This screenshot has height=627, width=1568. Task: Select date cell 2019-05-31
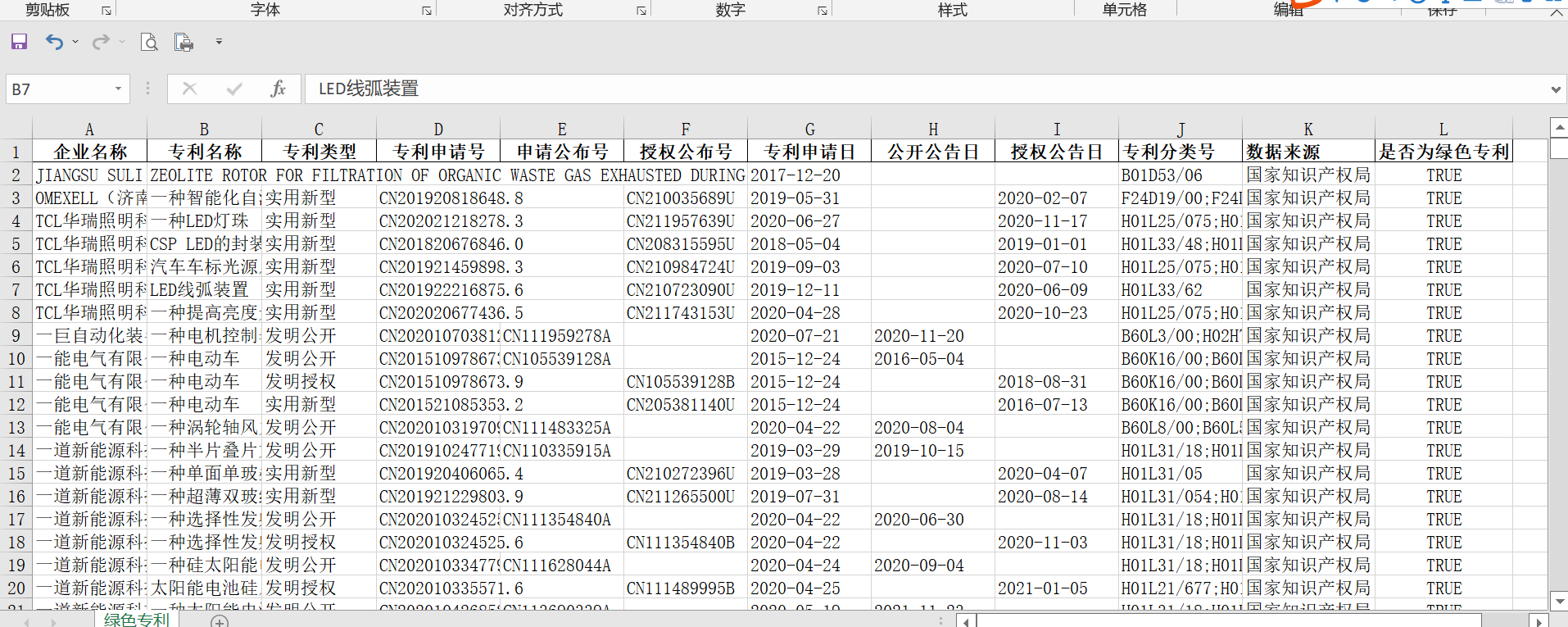pos(809,198)
